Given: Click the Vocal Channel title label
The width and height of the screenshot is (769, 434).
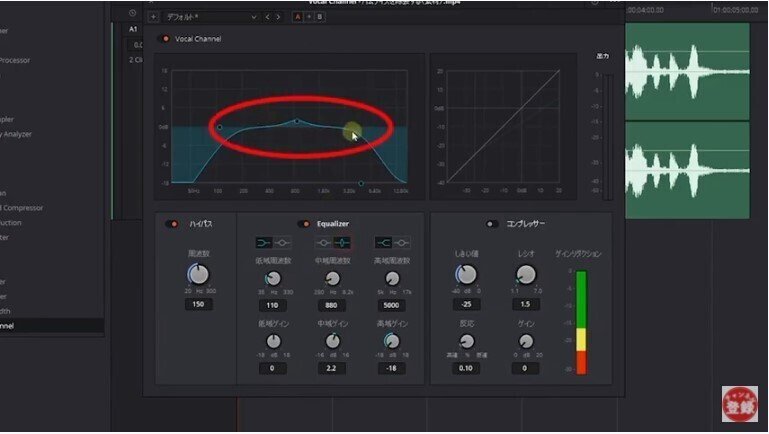Looking at the screenshot, I should tap(198, 39).
